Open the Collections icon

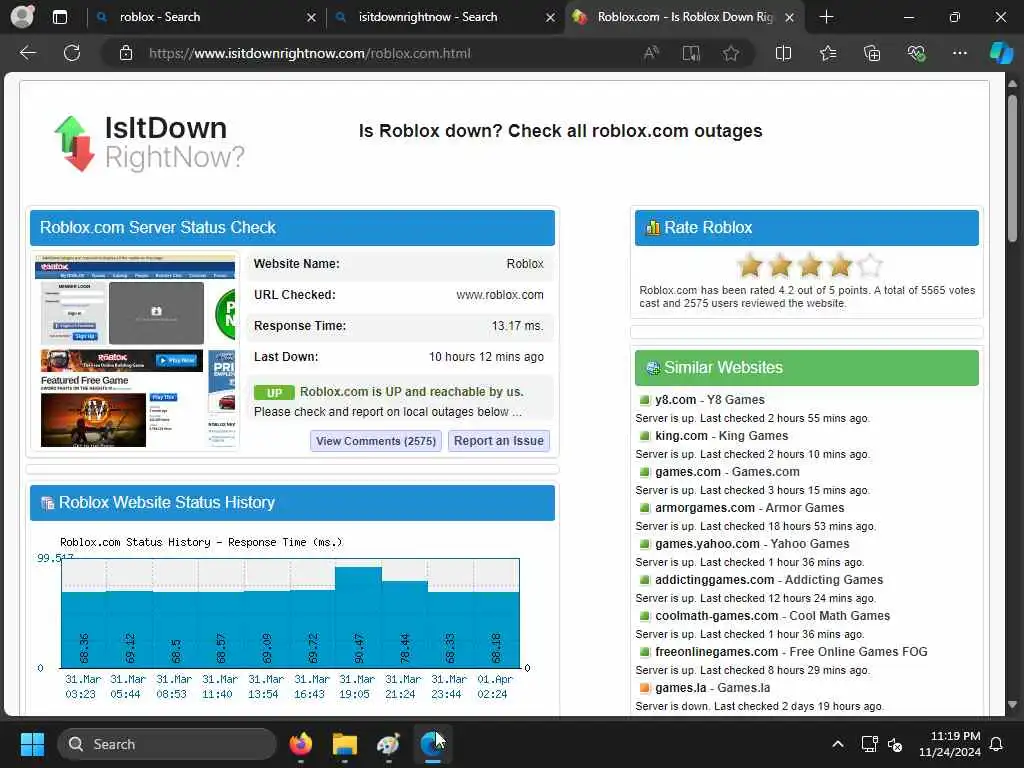point(872,53)
